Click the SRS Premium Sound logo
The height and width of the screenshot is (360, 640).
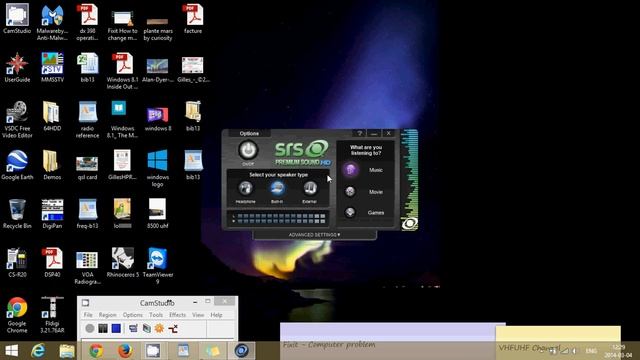click(x=302, y=153)
